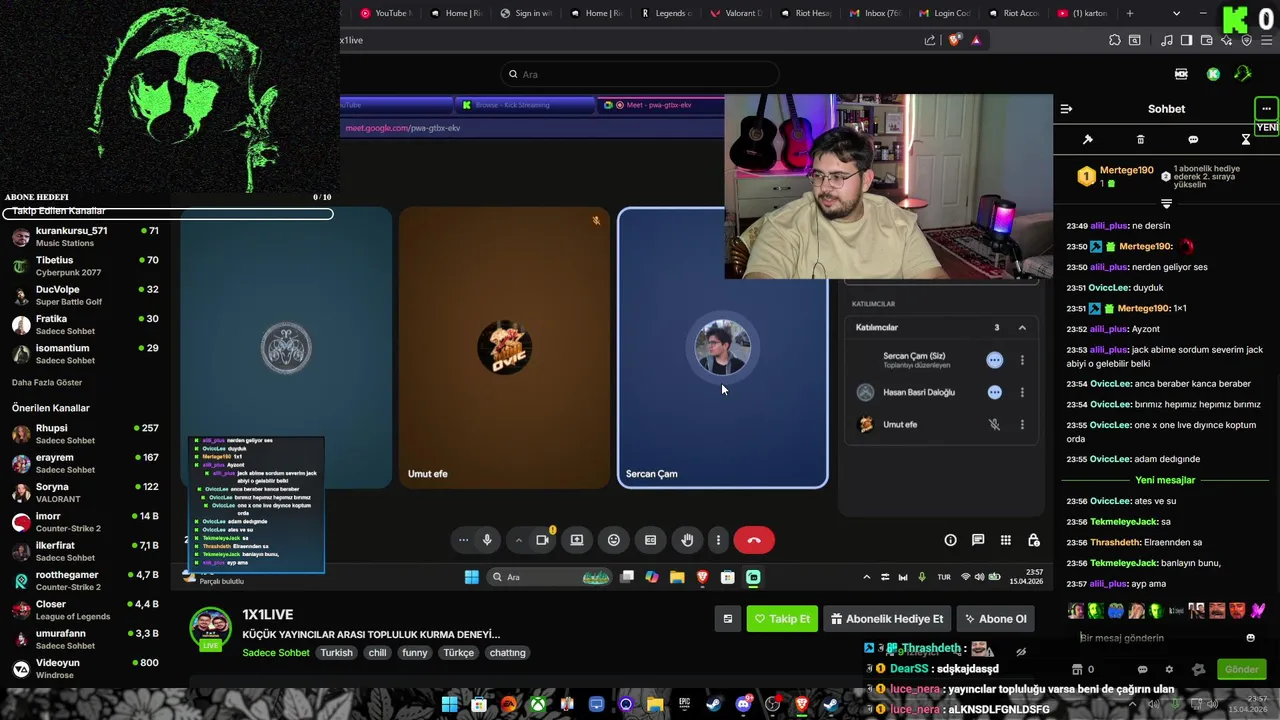
Task: Open browser extensions puzzle icon
Action: coord(1114,40)
